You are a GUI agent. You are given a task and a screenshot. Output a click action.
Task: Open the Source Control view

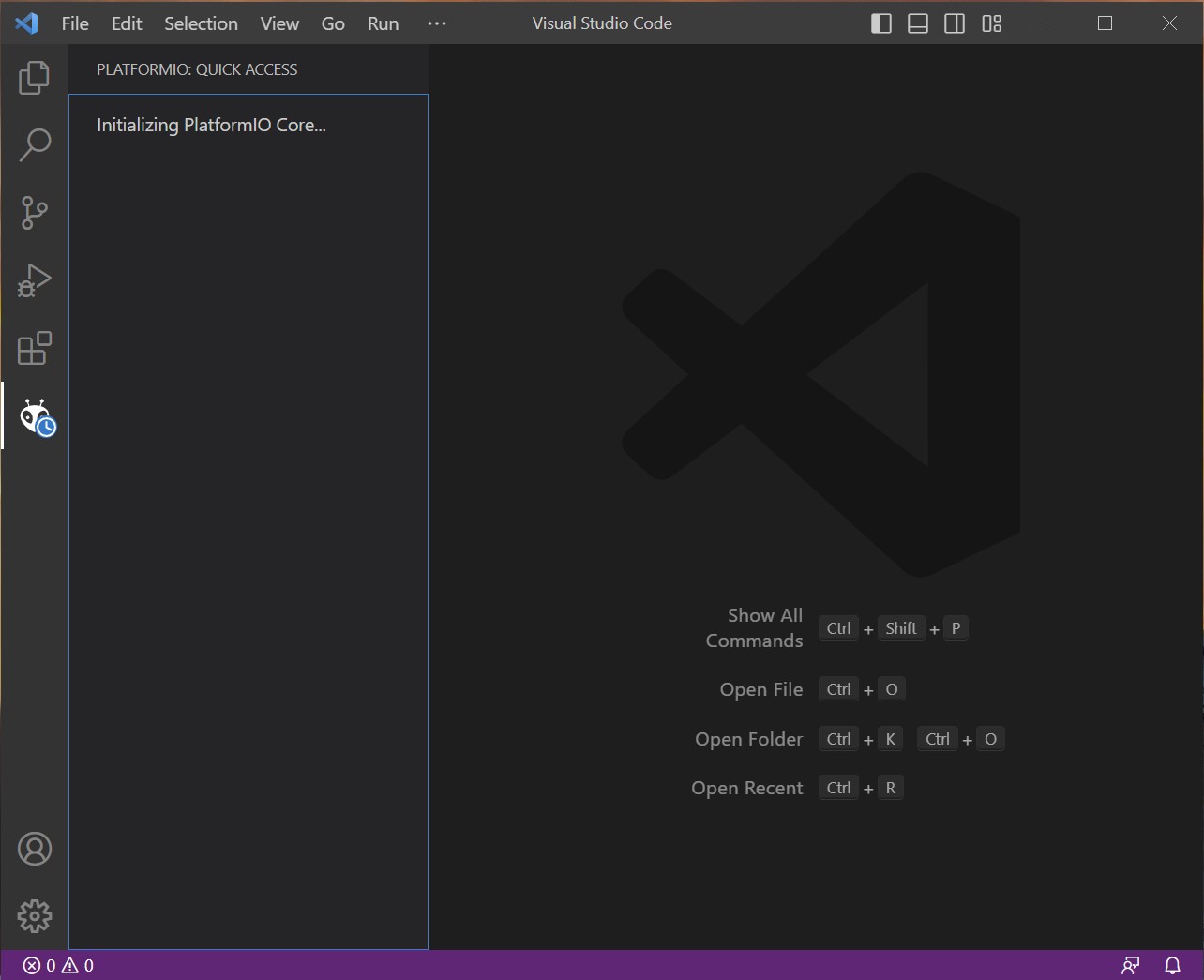35,213
